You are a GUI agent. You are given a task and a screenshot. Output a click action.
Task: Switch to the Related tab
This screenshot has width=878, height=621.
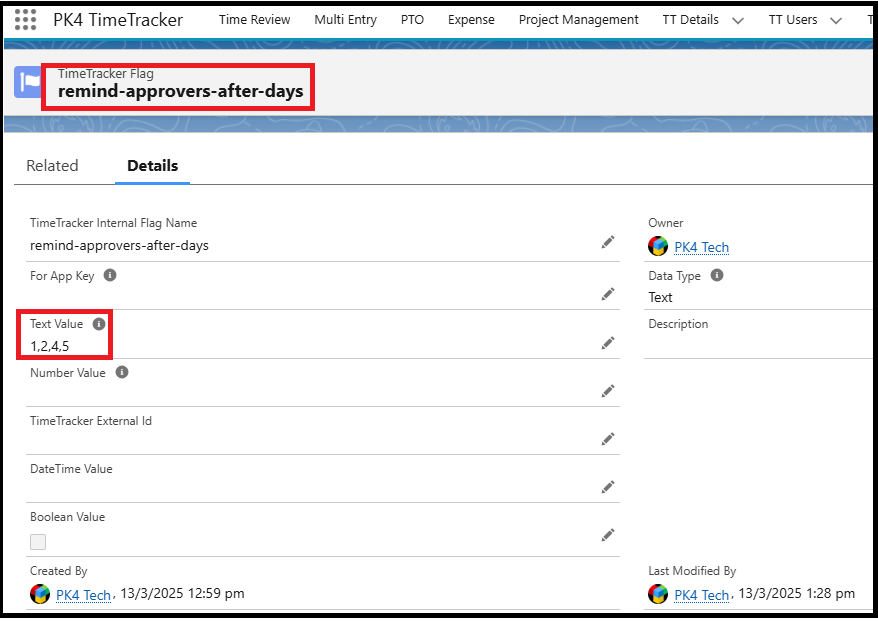click(x=52, y=166)
